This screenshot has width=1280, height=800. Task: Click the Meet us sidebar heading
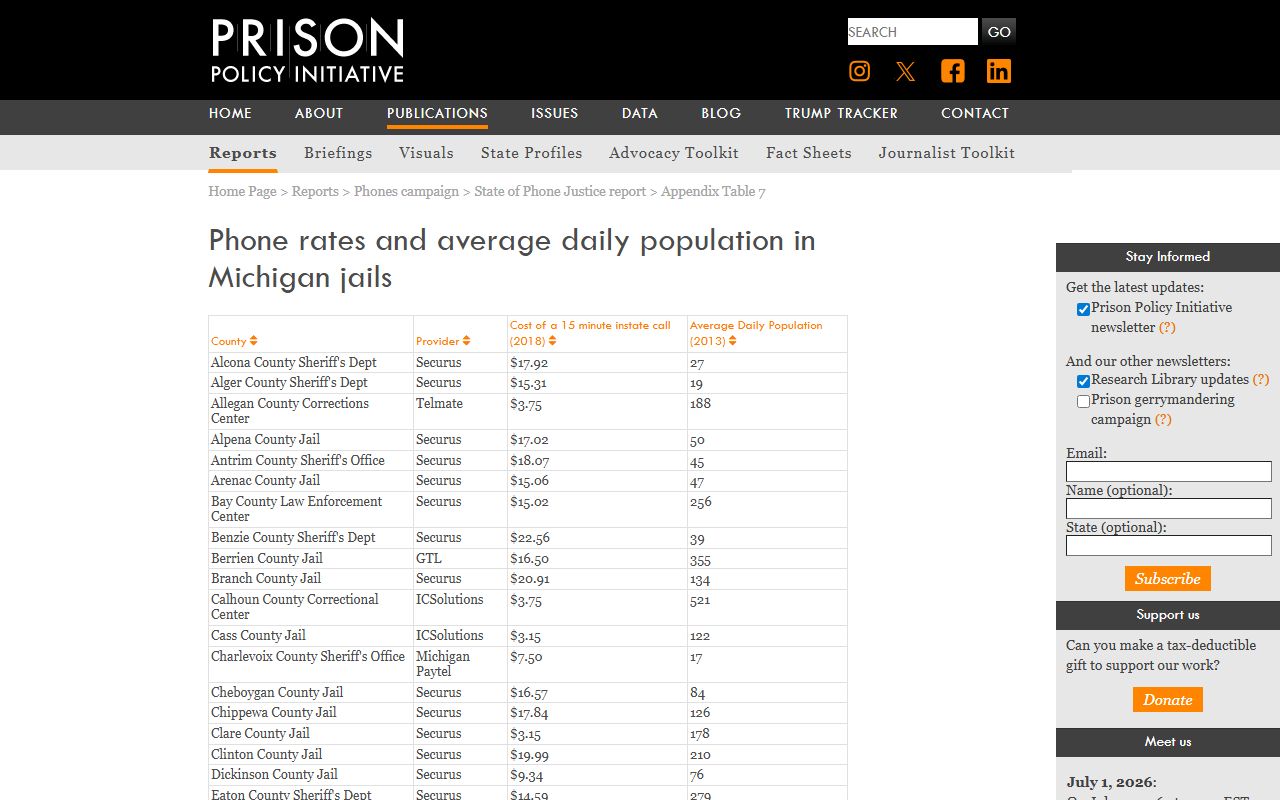pyautogui.click(x=1168, y=742)
